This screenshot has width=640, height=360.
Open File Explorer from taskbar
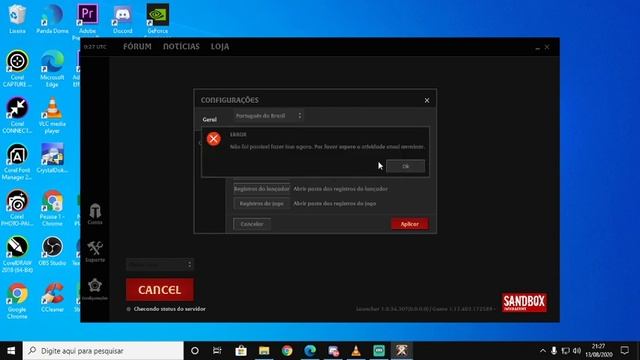[x=264, y=351]
